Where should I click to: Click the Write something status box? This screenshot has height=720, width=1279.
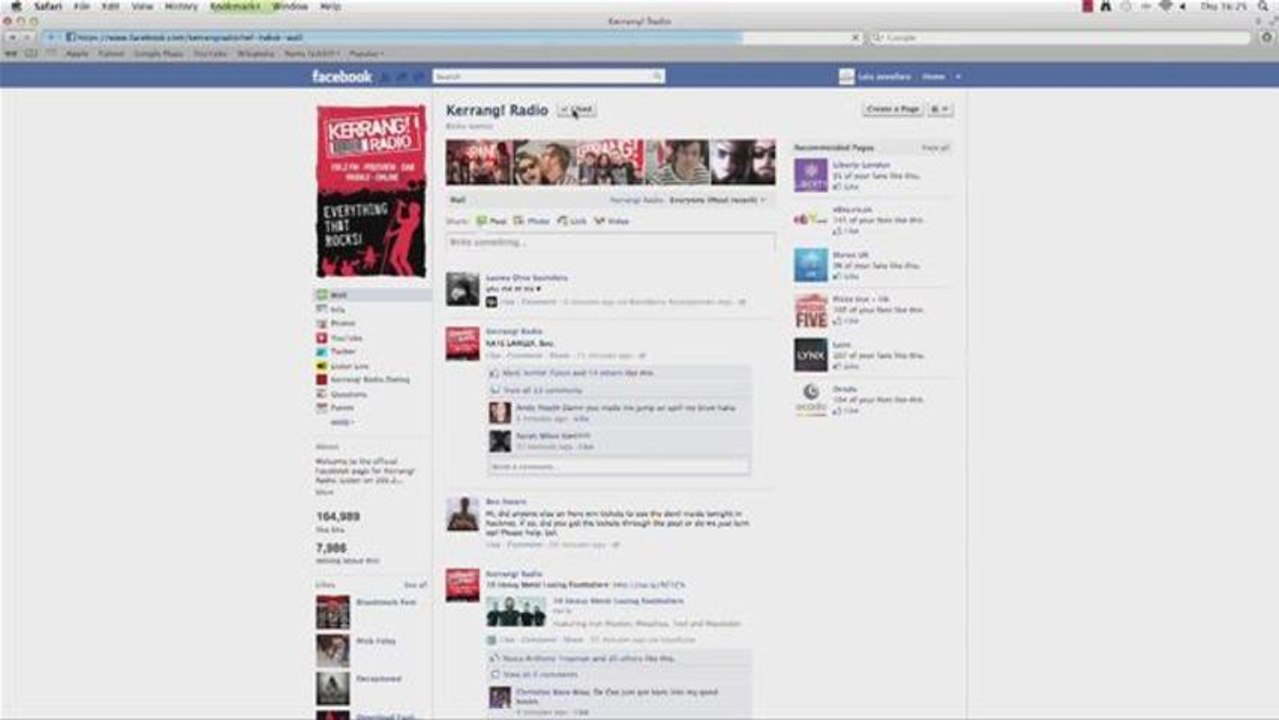[610, 243]
